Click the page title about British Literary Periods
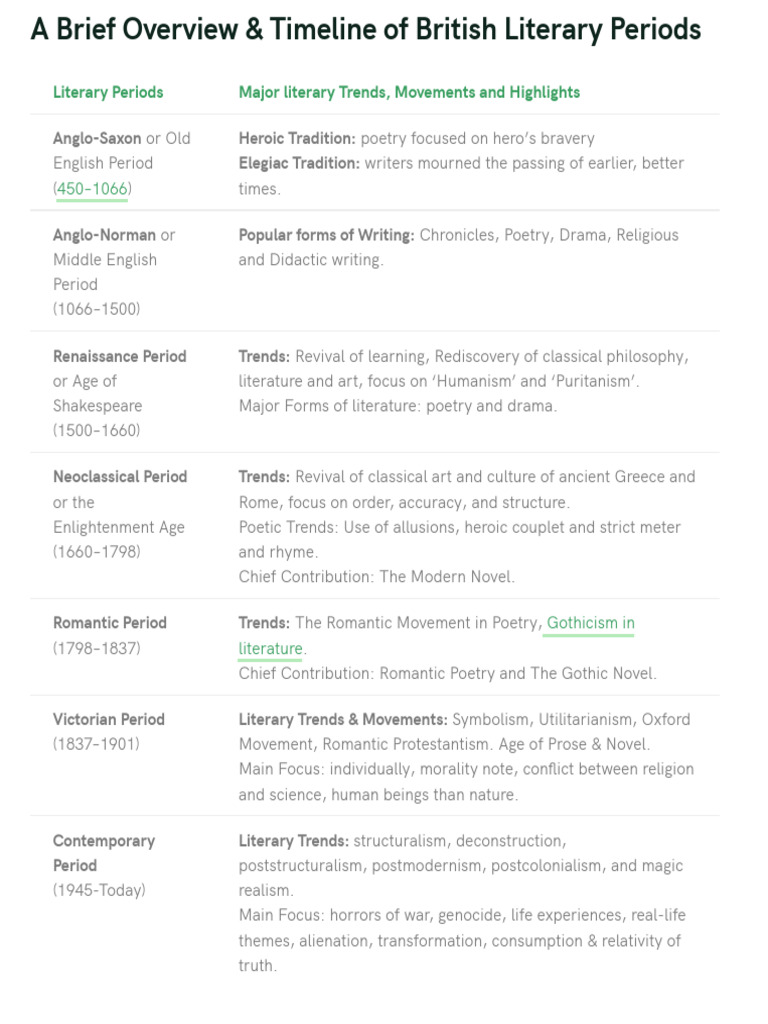768x1024 pixels. coord(365,30)
